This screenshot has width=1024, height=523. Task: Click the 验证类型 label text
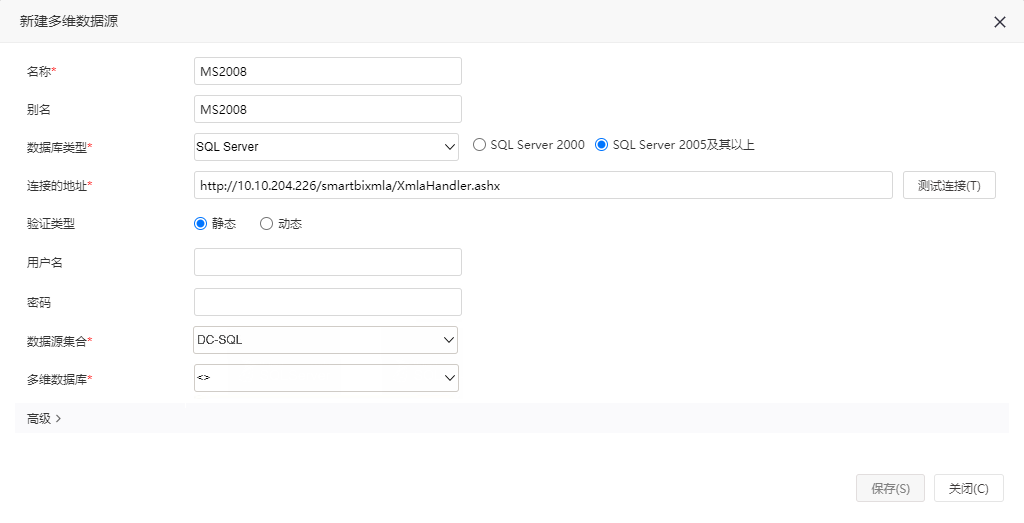(50, 224)
